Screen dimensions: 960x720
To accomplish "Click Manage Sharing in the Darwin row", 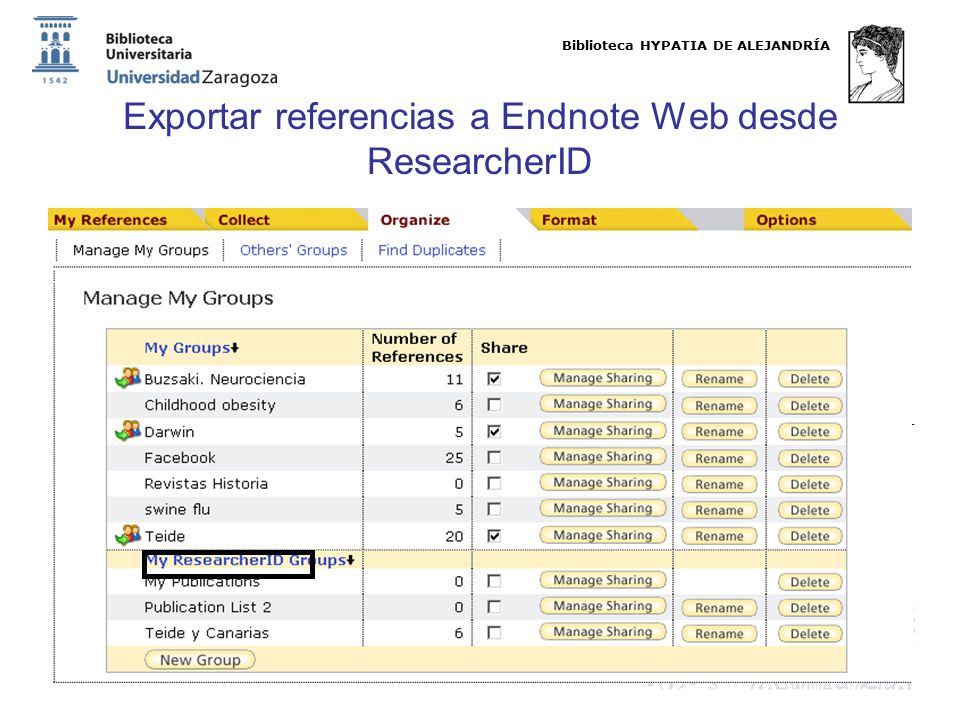I will (x=603, y=430).
